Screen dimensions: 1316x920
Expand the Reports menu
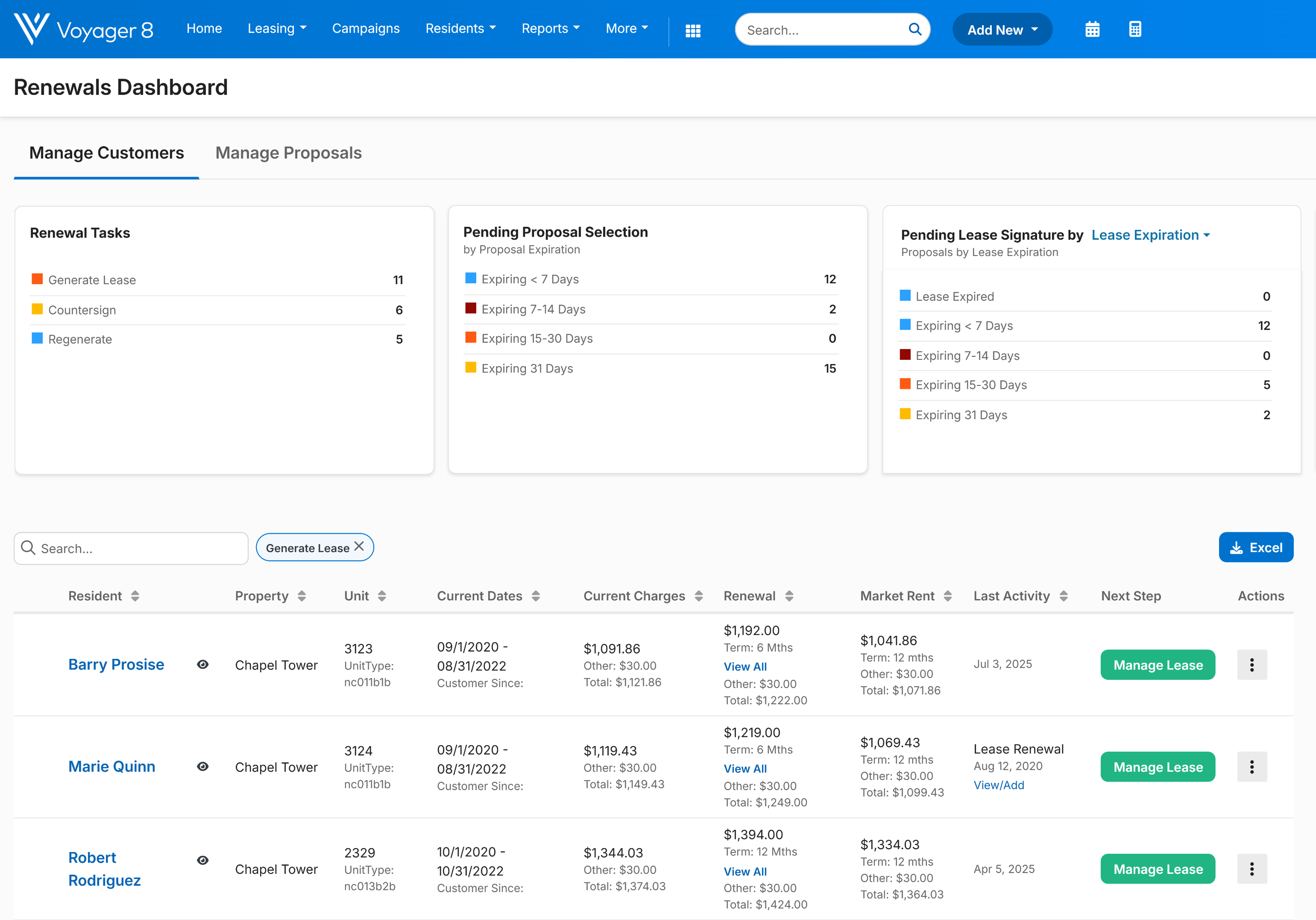(551, 29)
